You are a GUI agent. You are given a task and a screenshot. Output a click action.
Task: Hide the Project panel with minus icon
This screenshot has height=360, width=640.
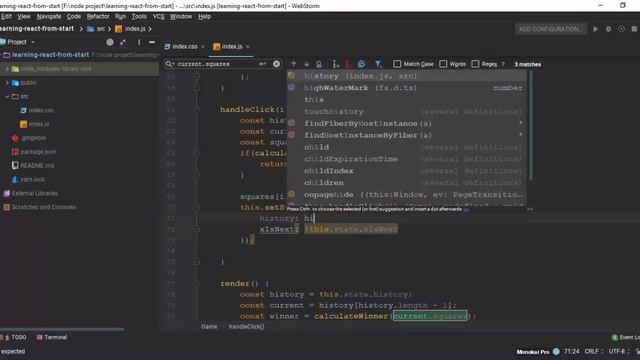pos(152,42)
